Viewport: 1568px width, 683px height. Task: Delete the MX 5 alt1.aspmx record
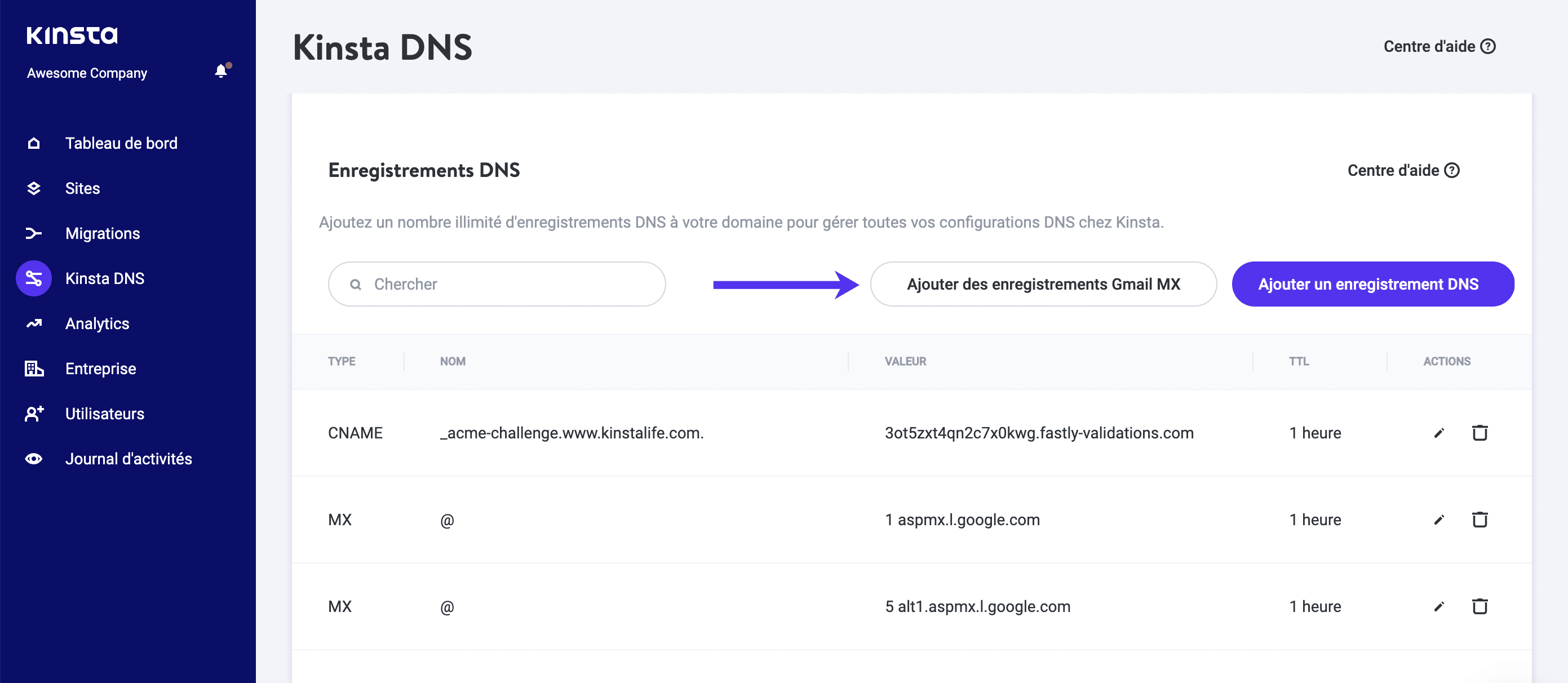click(x=1480, y=606)
